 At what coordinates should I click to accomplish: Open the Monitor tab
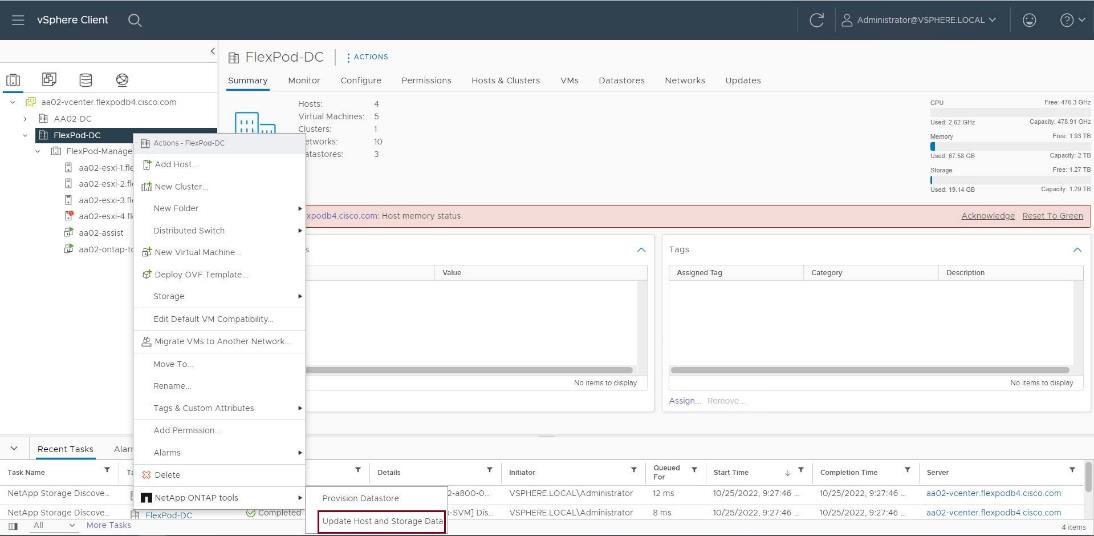(304, 80)
